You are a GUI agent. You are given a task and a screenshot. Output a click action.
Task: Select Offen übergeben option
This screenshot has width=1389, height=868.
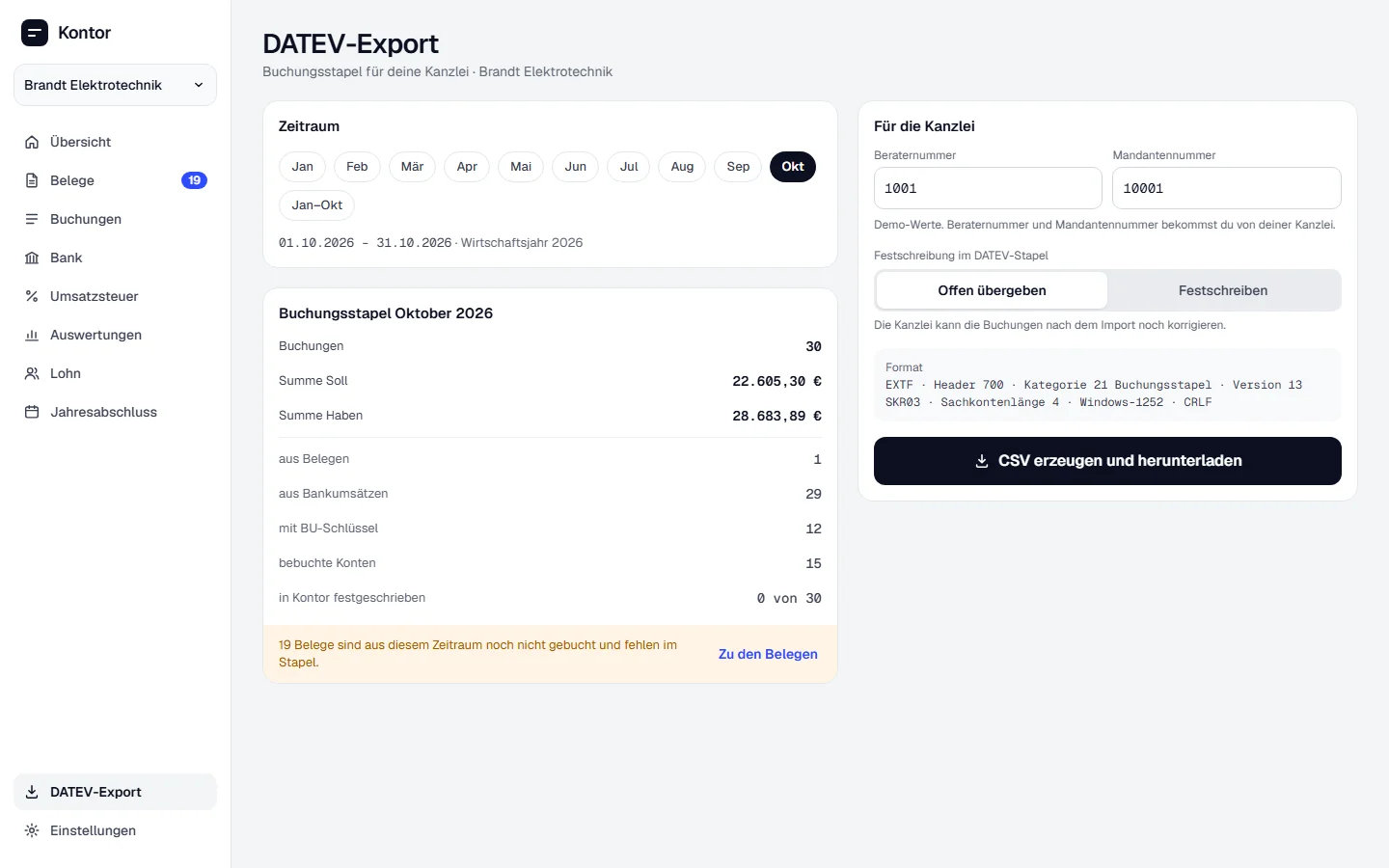pos(992,290)
